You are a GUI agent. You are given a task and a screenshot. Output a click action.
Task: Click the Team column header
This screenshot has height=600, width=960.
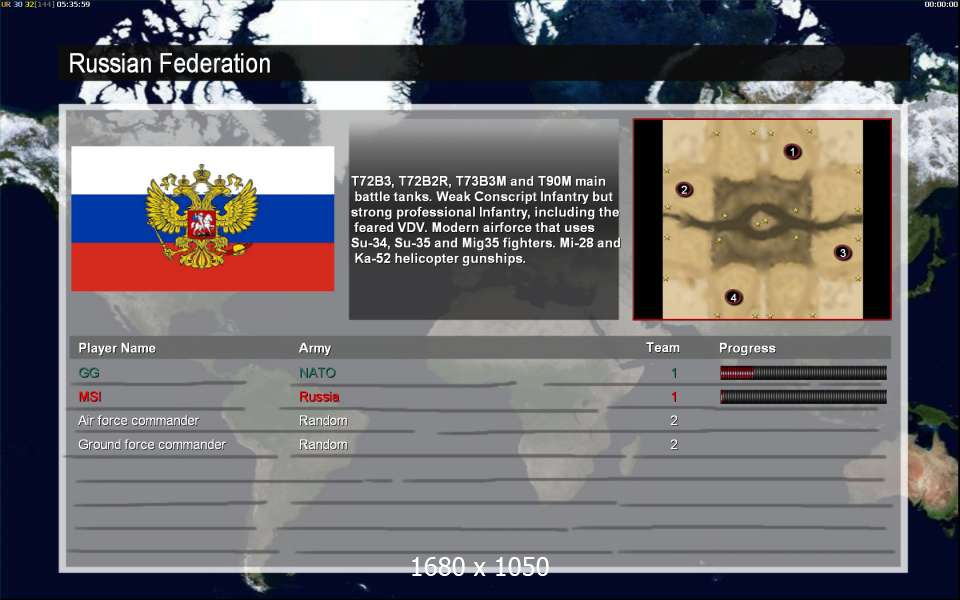point(662,347)
